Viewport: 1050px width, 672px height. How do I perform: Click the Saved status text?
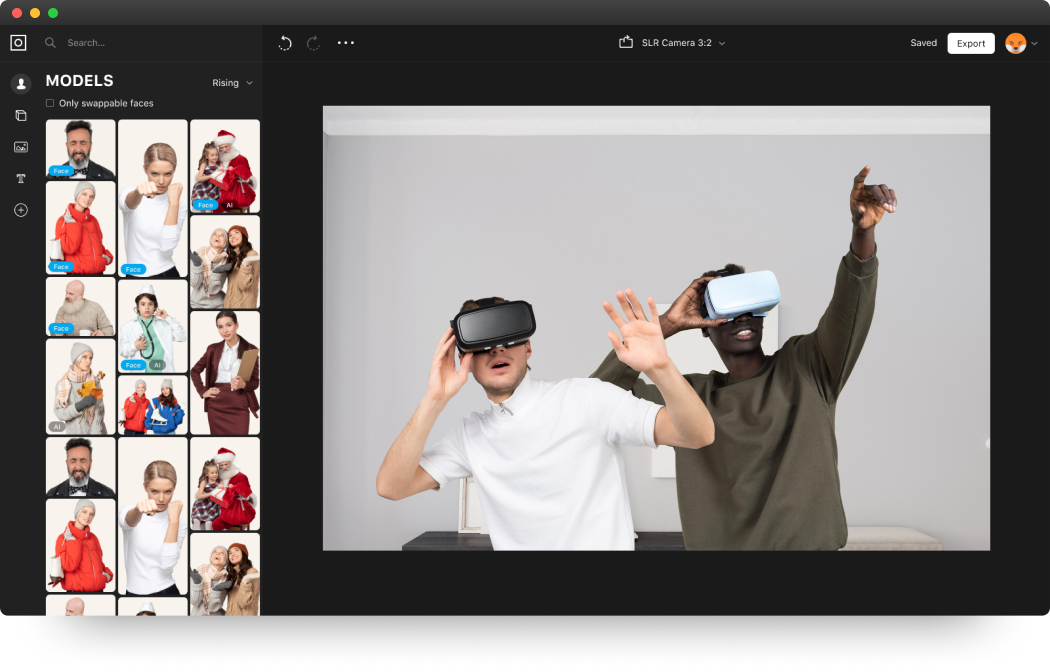[x=923, y=43]
